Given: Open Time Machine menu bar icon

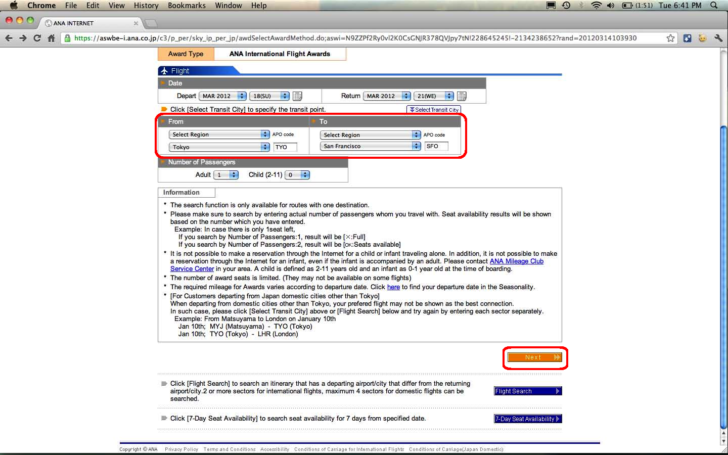Looking at the screenshot, I should (x=566, y=5).
